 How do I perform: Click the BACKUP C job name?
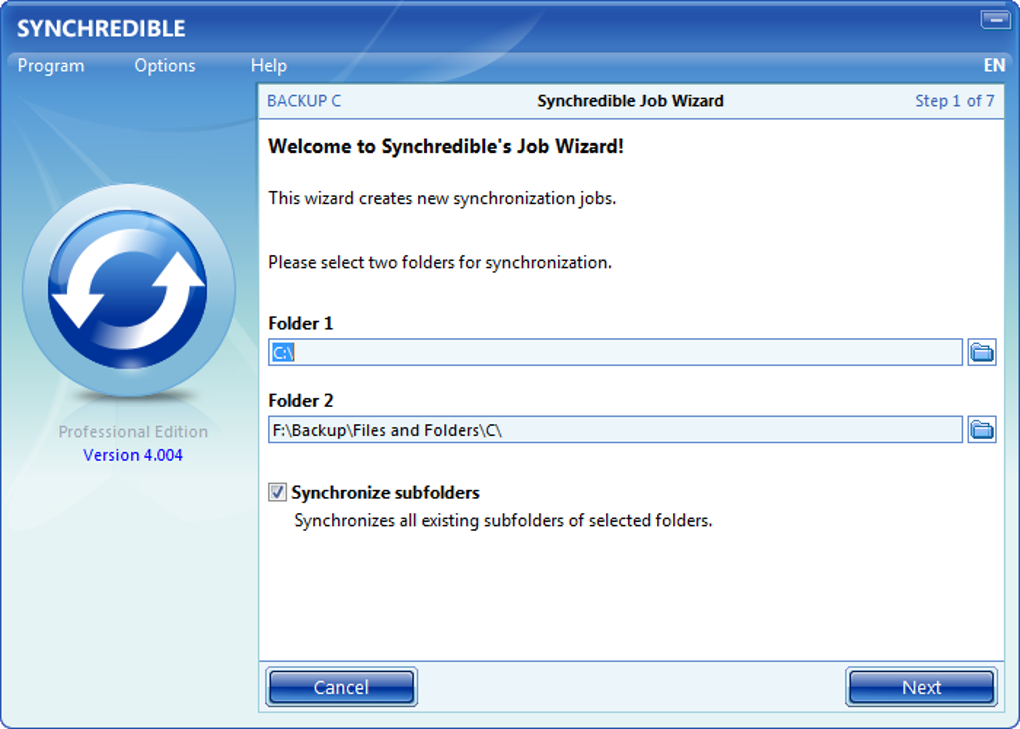304,101
